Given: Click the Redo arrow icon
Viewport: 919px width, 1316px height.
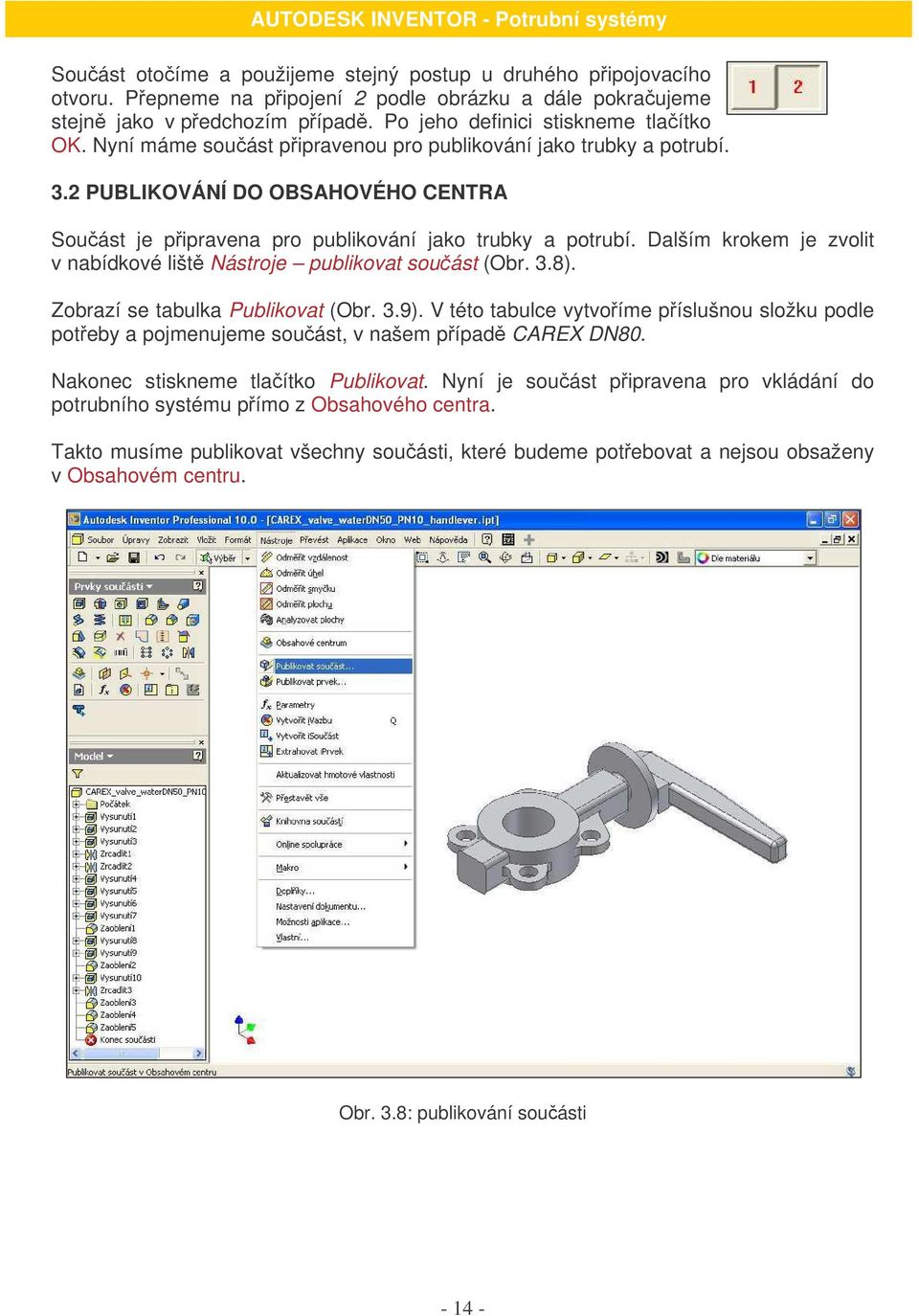Looking at the screenshot, I should point(179,556).
